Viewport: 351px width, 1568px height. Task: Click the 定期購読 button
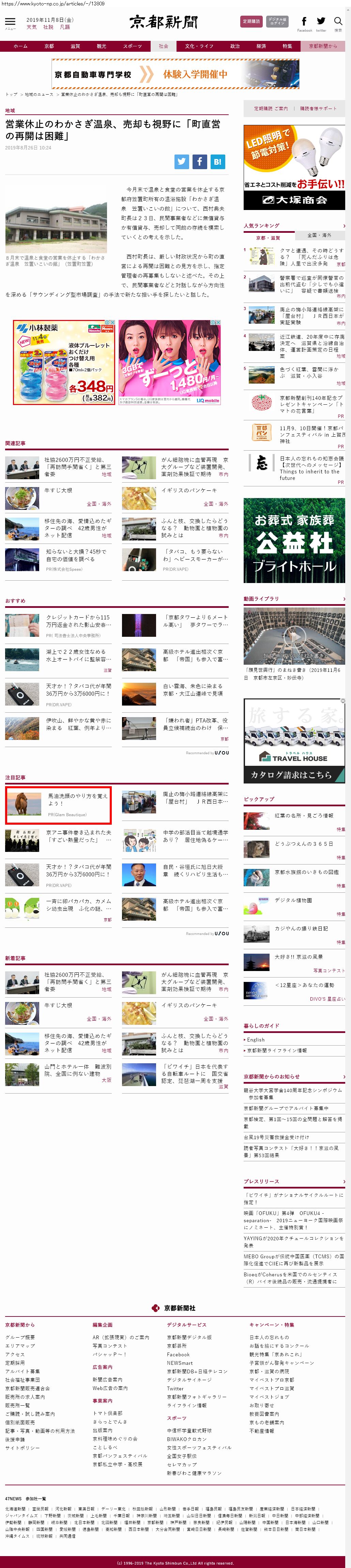click(x=251, y=21)
